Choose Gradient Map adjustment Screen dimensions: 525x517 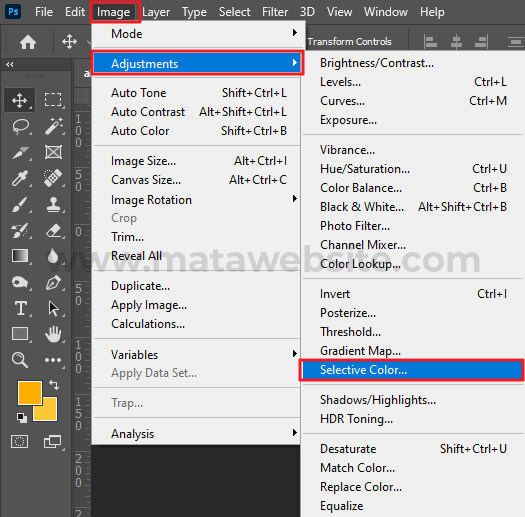coord(413,351)
